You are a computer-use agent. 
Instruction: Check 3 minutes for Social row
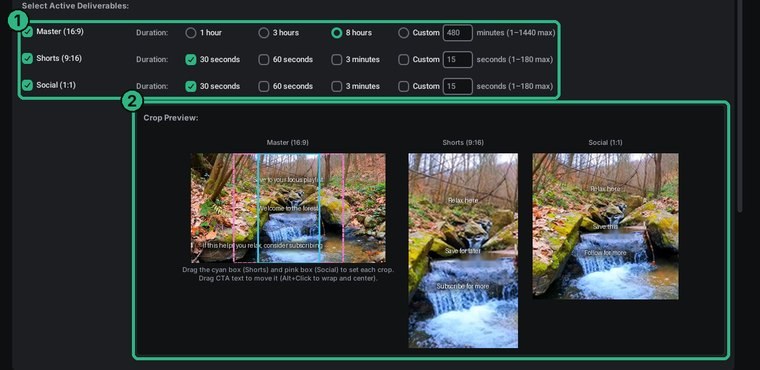[x=336, y=86]
